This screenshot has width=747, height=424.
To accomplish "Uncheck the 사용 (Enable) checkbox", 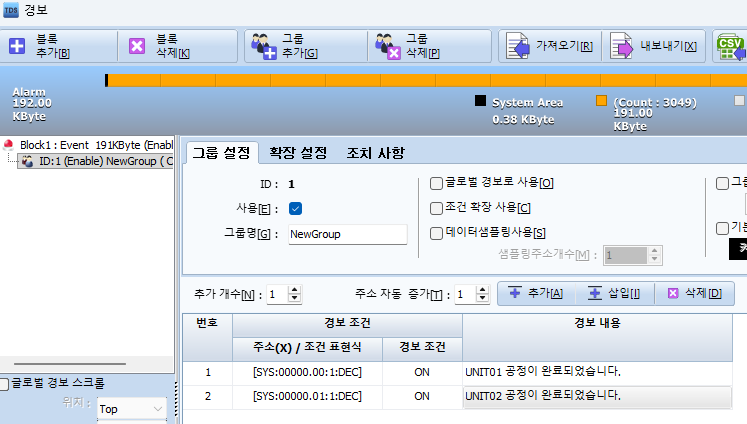I will [x=295, y=208].
